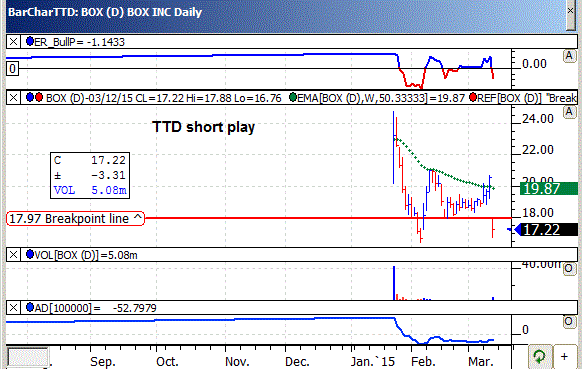Image resolution: width=582 pixels, height=369 pixels.
Task: Click the bottom-left scroll box
Action: 28,357
